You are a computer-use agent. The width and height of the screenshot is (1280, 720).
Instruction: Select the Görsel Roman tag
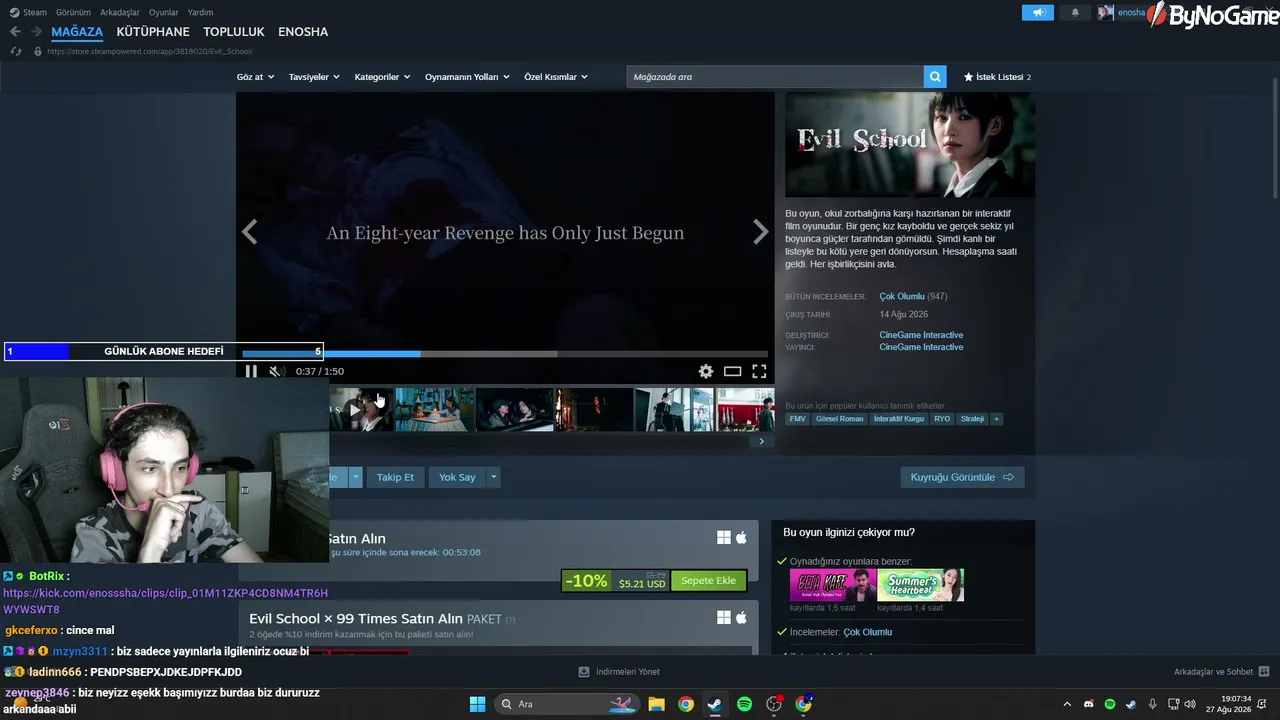click(x=839, y=419)
